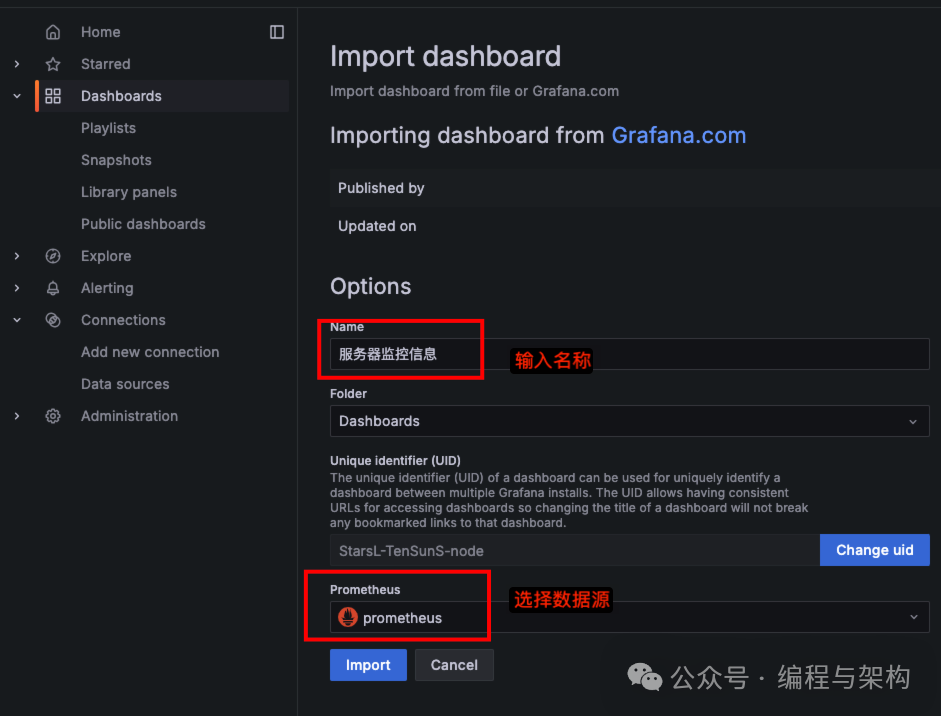Open Playlists under Dashboards
This screenshot has width=941, height=716.
[x=108, y=128]
